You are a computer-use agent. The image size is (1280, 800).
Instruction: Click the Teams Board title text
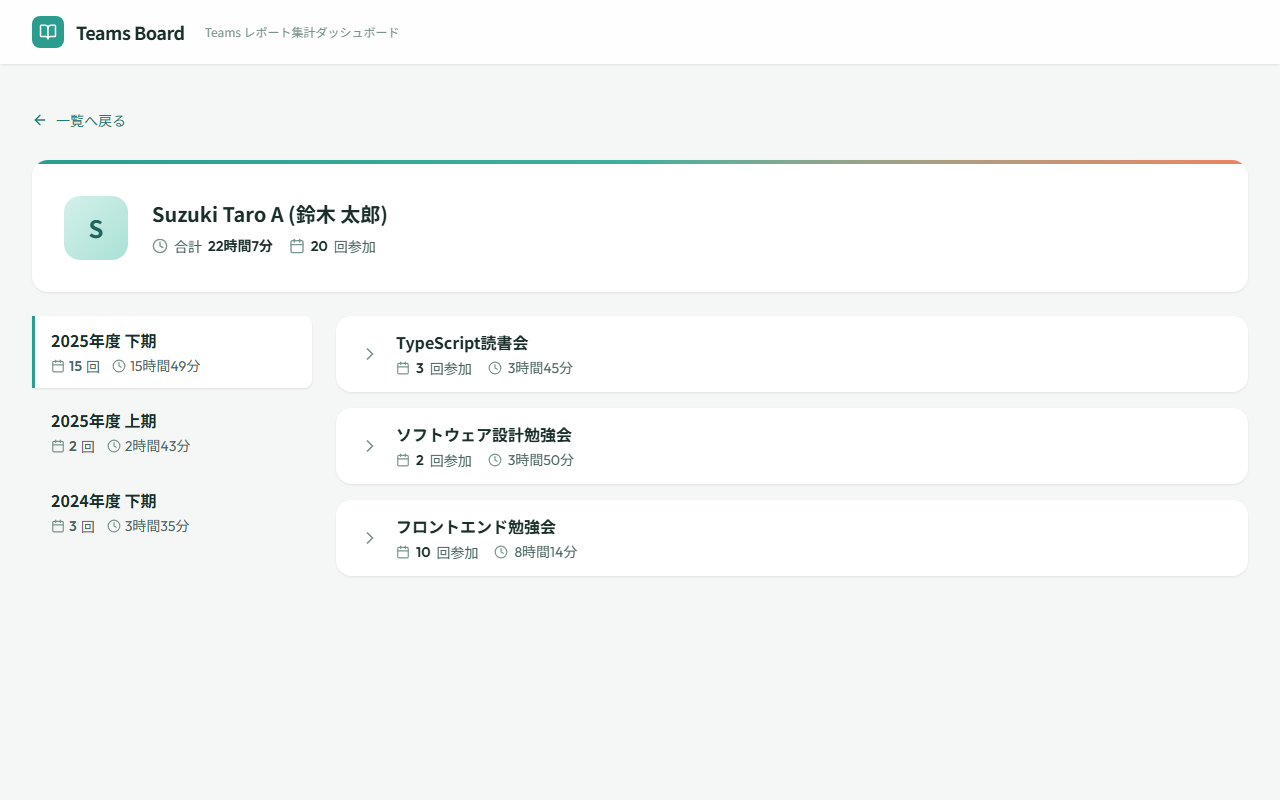130,33
